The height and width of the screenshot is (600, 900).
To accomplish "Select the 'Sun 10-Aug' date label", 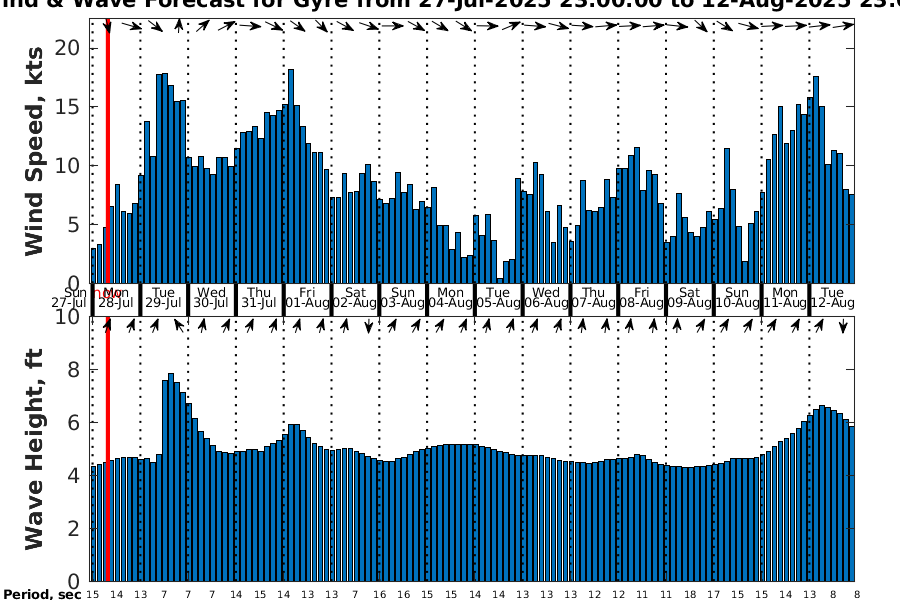I will click(x=736, y=298).
